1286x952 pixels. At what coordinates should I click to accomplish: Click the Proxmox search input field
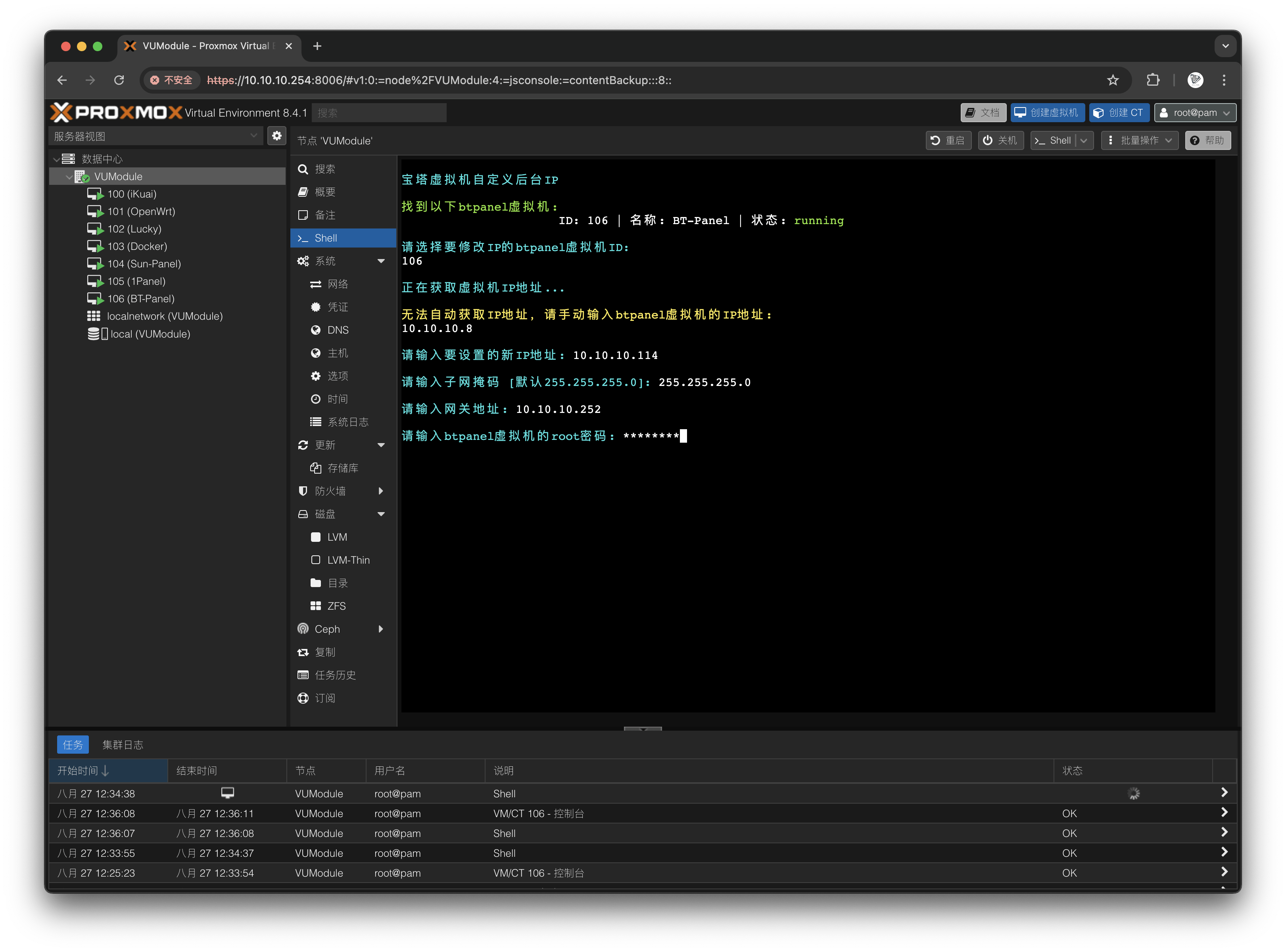[378, 113]
